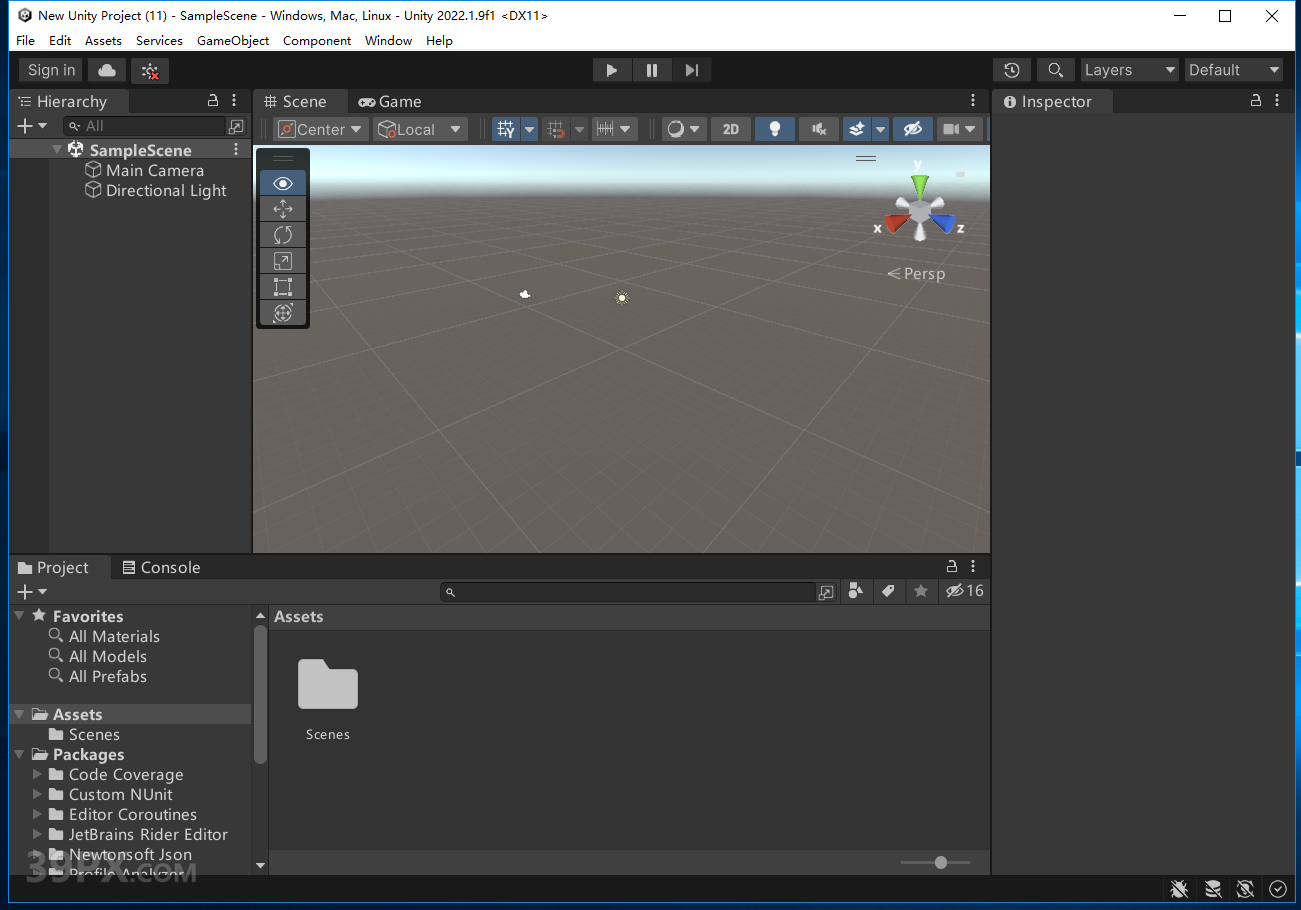Image resolution: width=1301 pixels, height=910 pixels.
Task: Click the red X axis cone of orientation gizmo
Action: (x=896, y=223)
